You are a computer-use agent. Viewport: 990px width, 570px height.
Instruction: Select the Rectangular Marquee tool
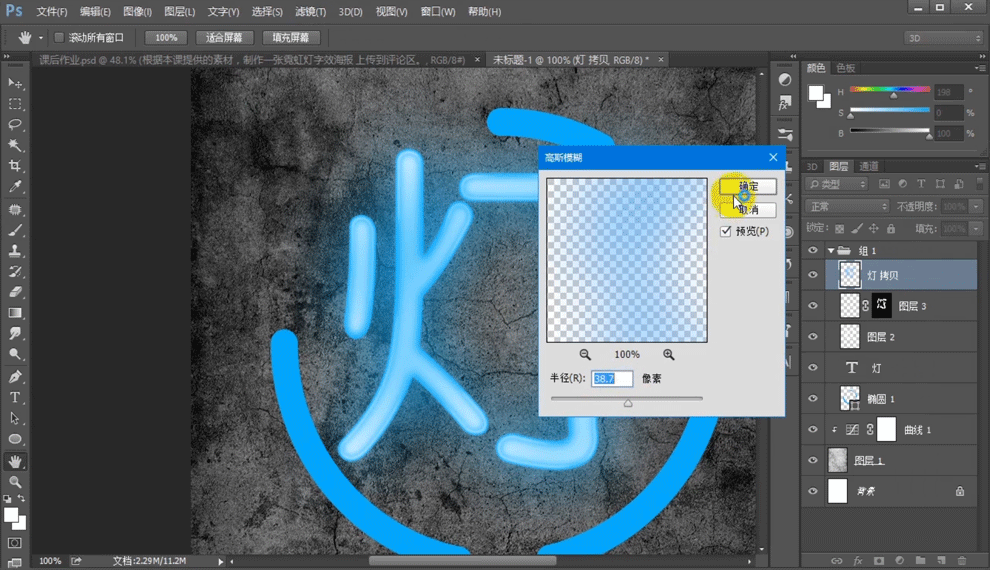15,104
